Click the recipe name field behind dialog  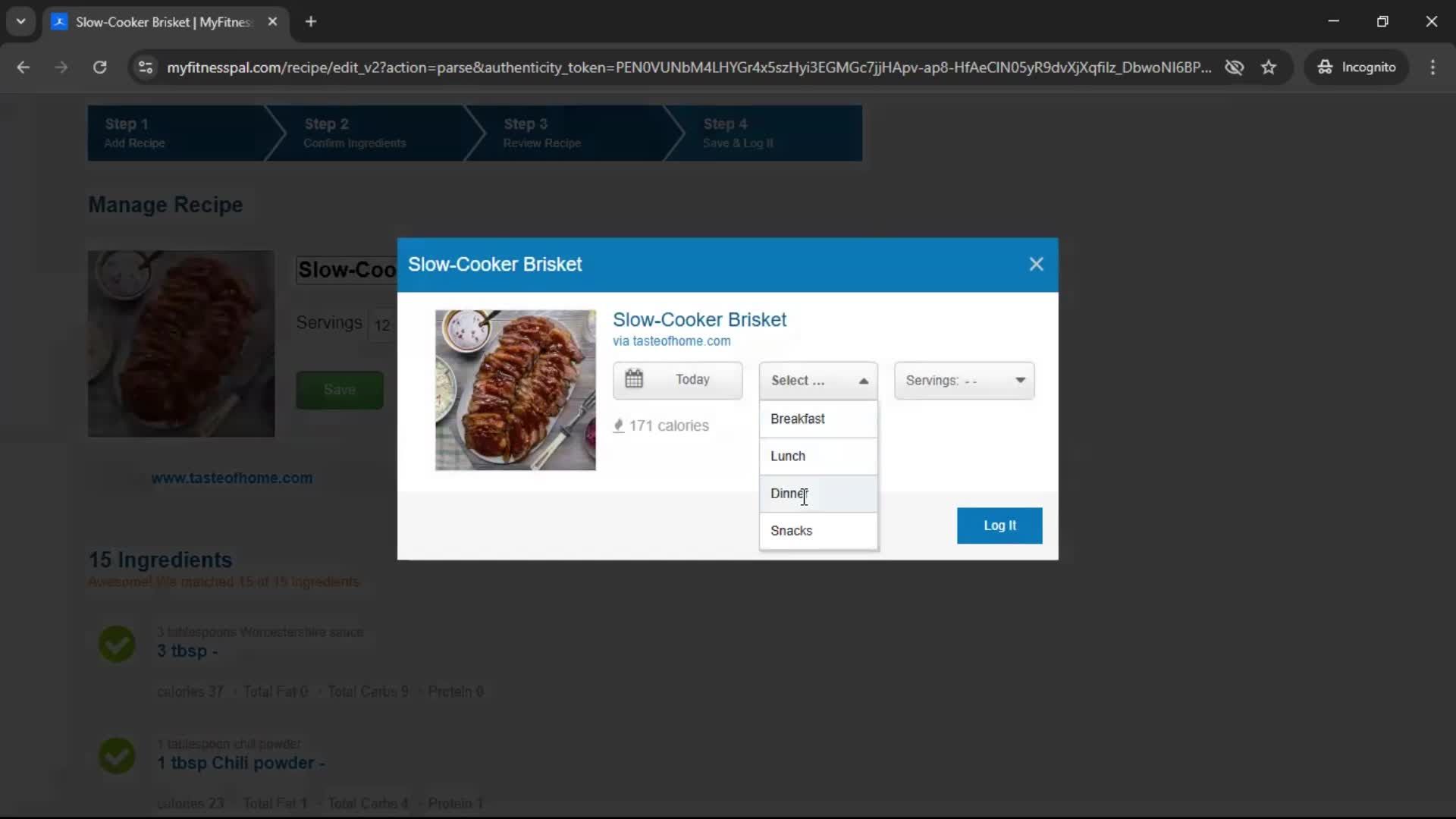pyautogui.click(x=347, y=270)
